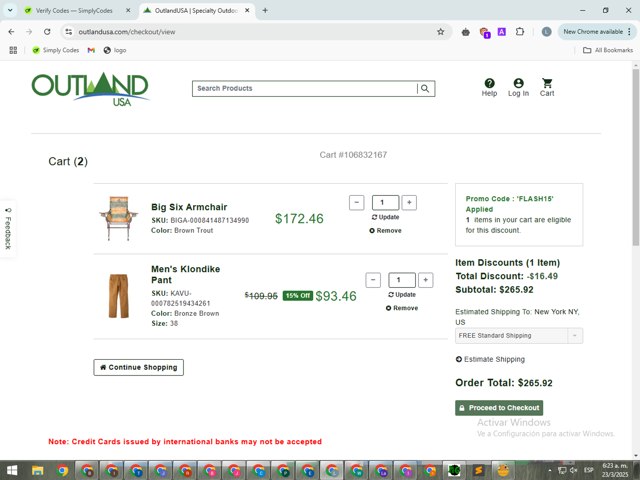
Task: Open the All Bookmarks folder
Action: (608, 50)
